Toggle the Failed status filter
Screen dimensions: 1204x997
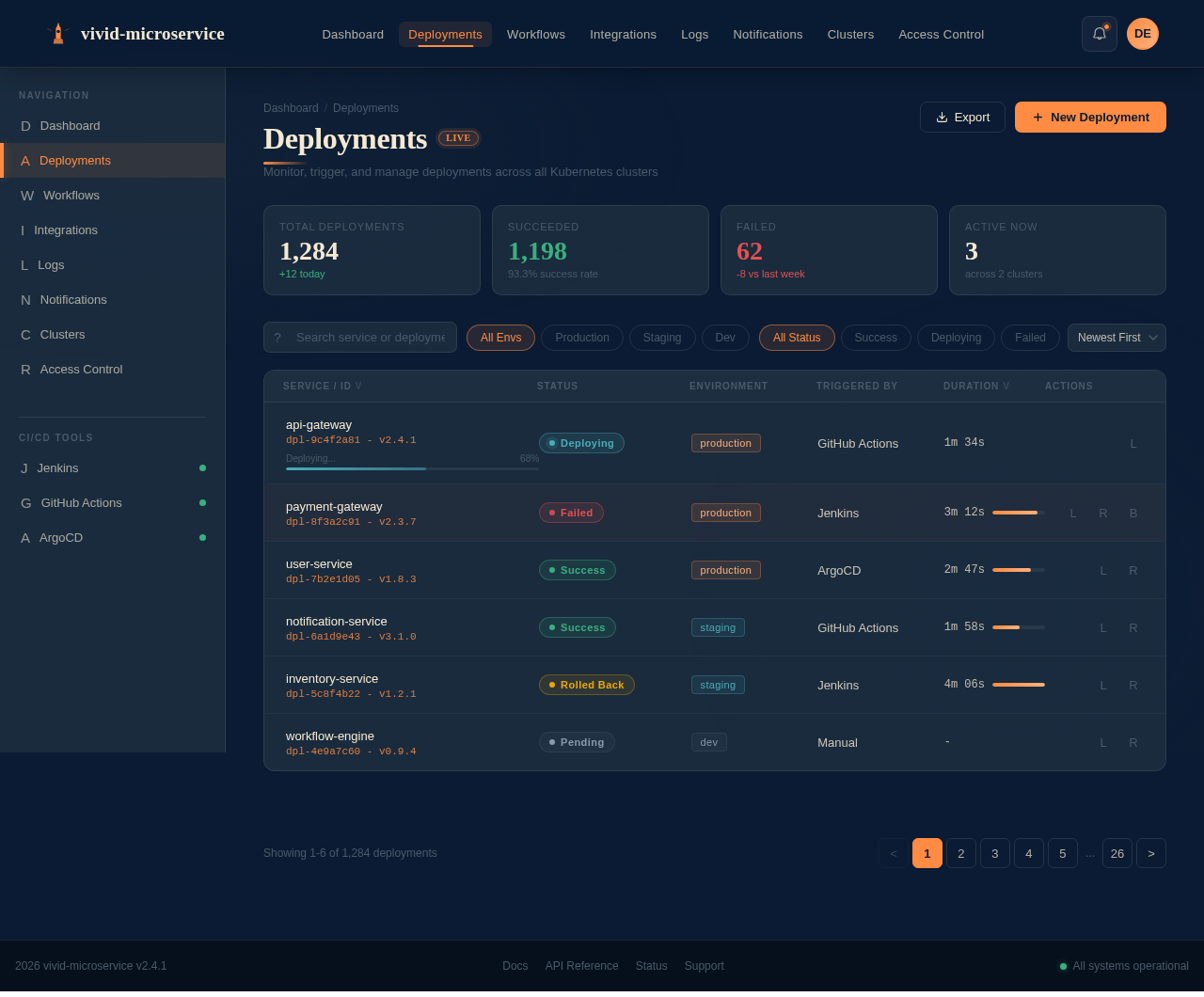pos(1029,337)
